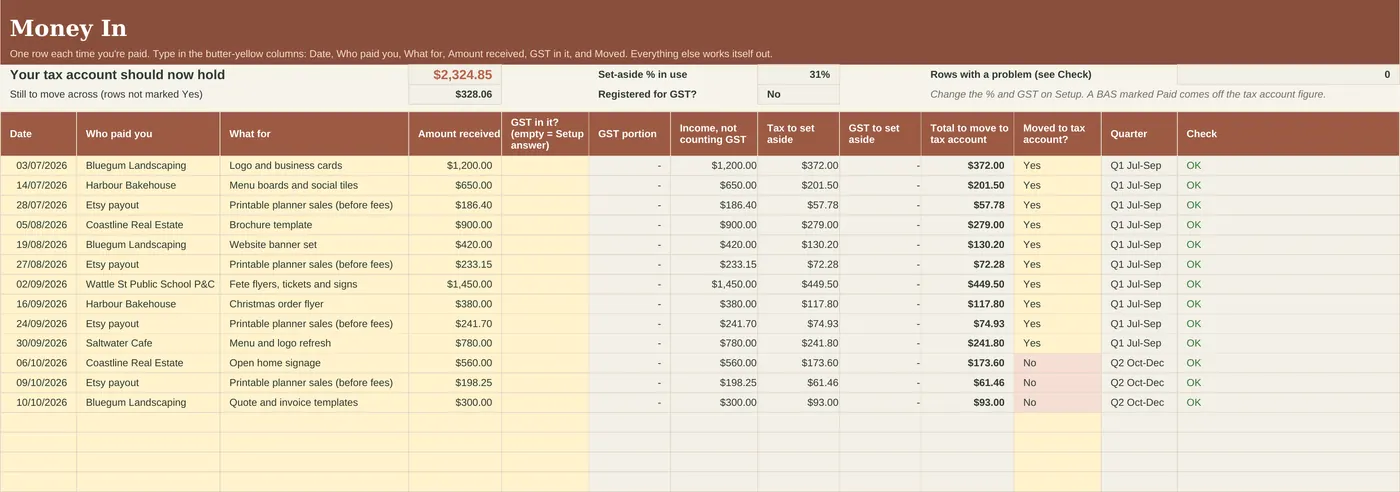Select the $449.50 tax to set aside cell
This screenshot has height=492, width=1400.
pos(798,285)
